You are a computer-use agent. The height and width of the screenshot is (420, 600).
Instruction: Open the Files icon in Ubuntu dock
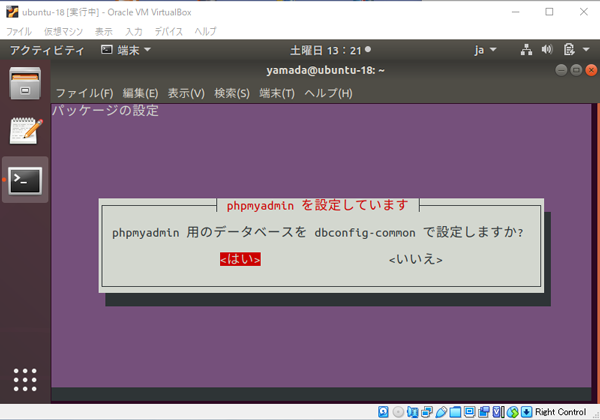(x=25, y=83)
